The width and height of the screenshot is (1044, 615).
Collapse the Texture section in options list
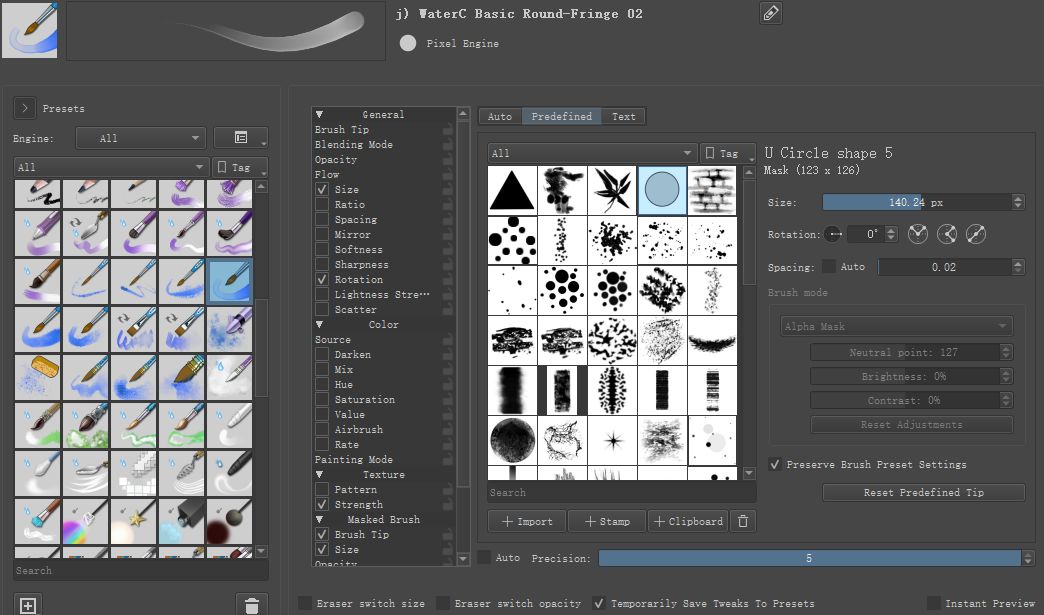tap(320, 474)
